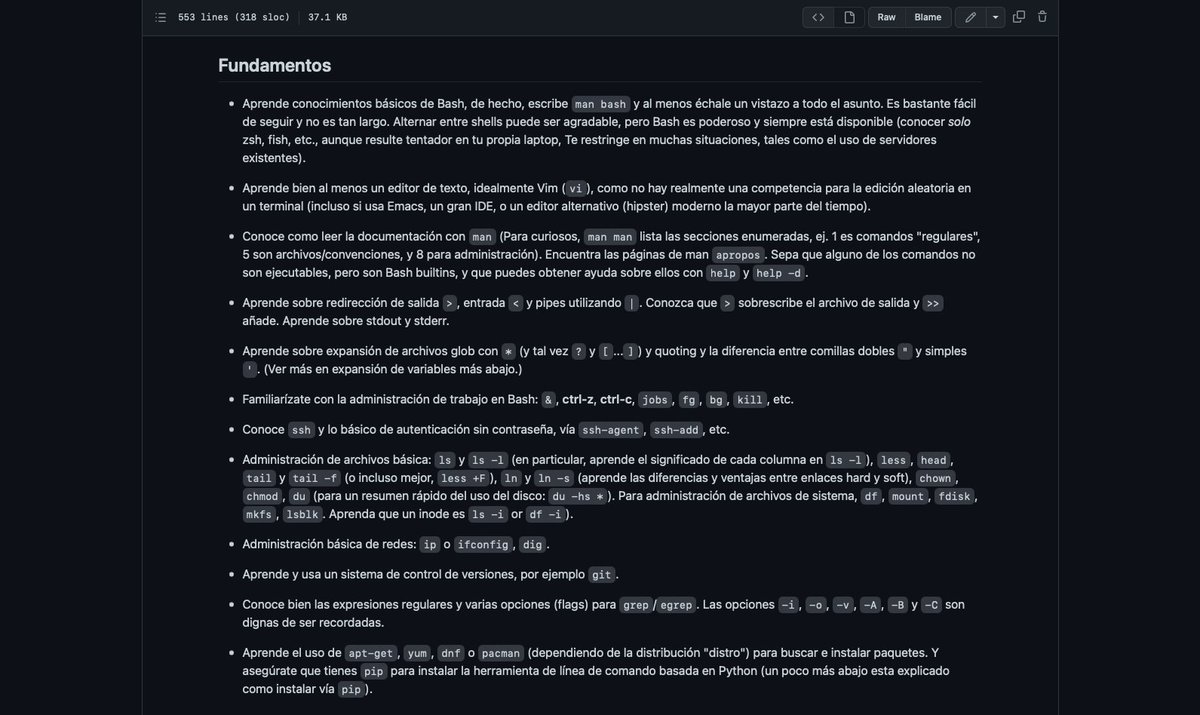Screen dimensions: 1200x715
Task: Click the "dig" code snippet
Action: pyautogui.click(x=532, y=545)
